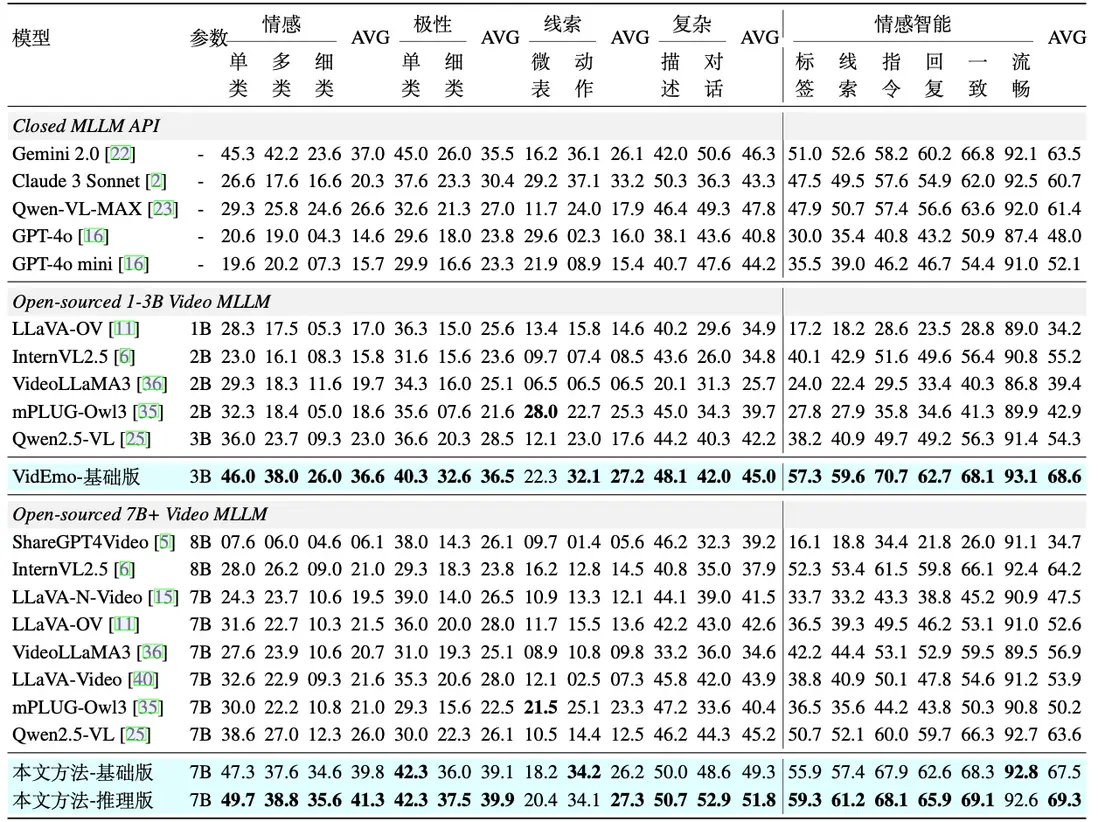Follow reference [6] in the 2B InternVL2.5 row
The width and height of the screenshot is (1098, 822).
[124, 357]
